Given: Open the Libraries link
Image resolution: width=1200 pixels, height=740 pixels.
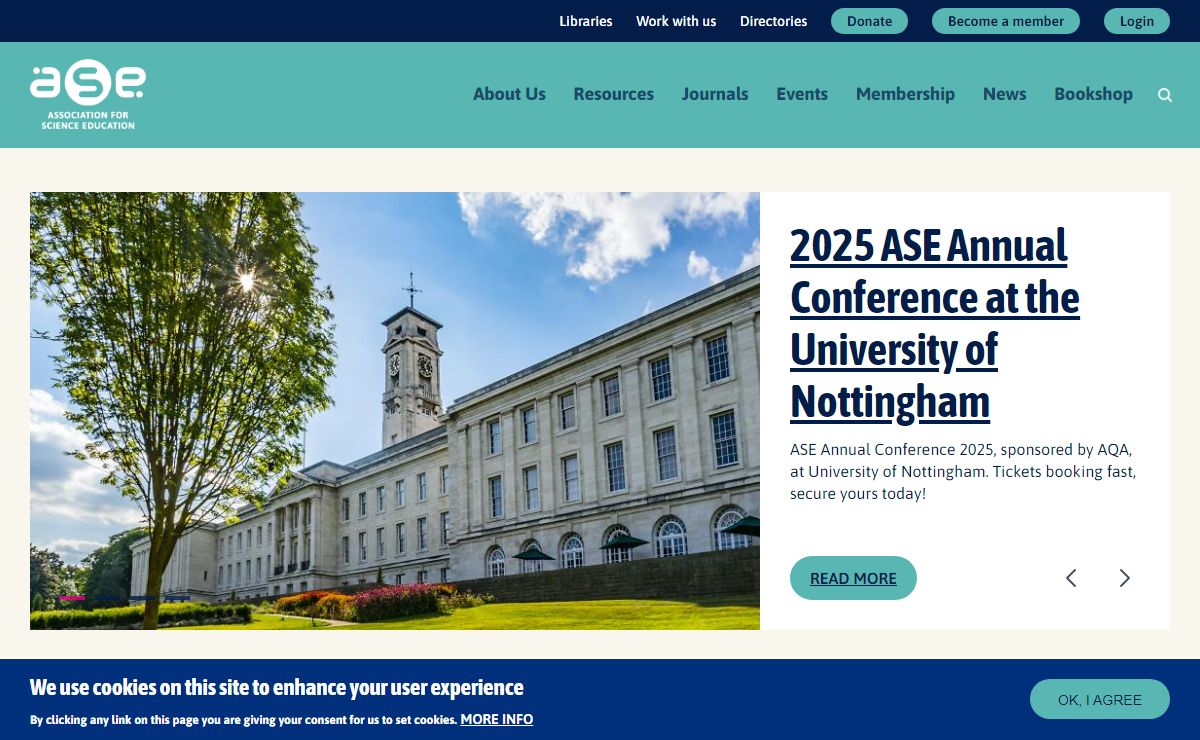Looking at the screenshot, I should 586,21.
